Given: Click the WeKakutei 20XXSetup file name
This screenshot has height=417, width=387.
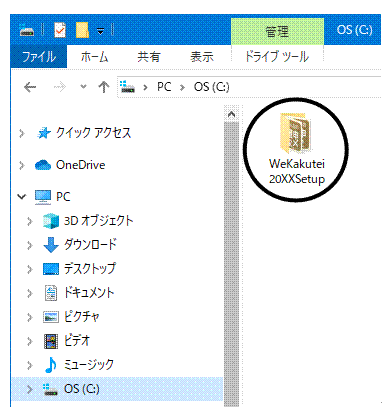Looking at the screenshot, I should coord(297,172).
